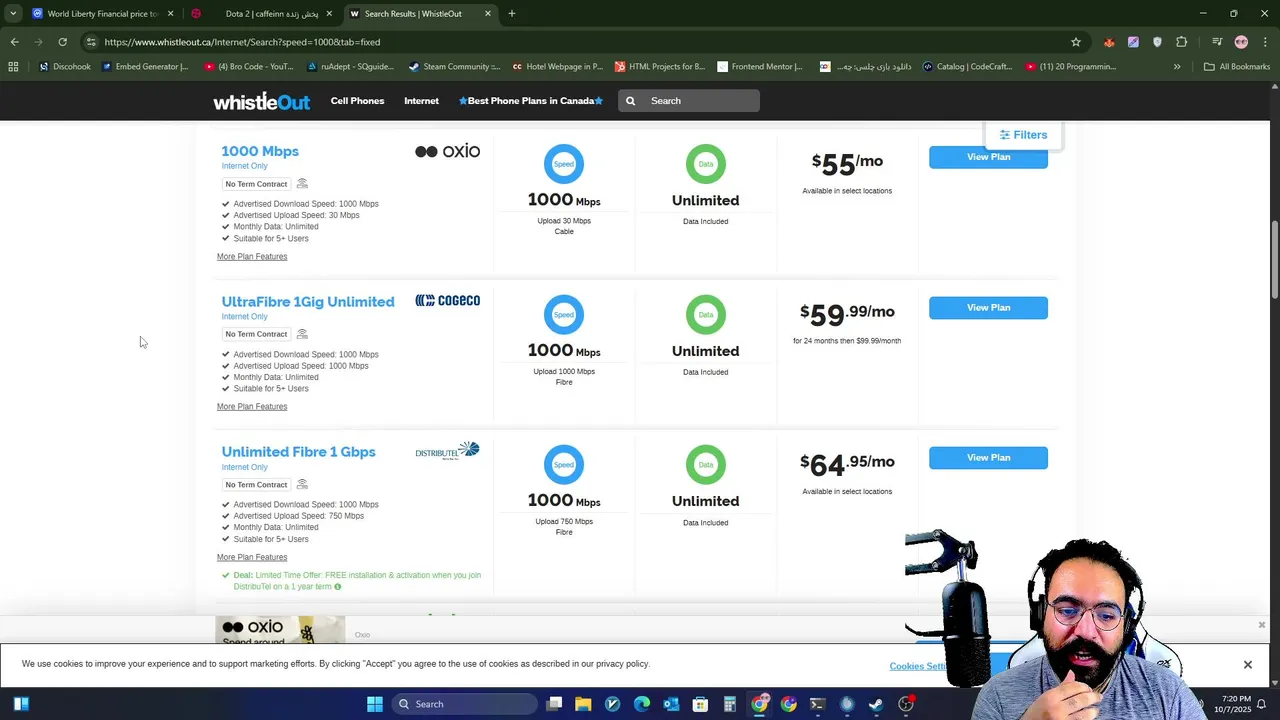Open the Unlimited Fibre 1 Gbps title link
Screen dimensions: 1280x720
point(298,452)
